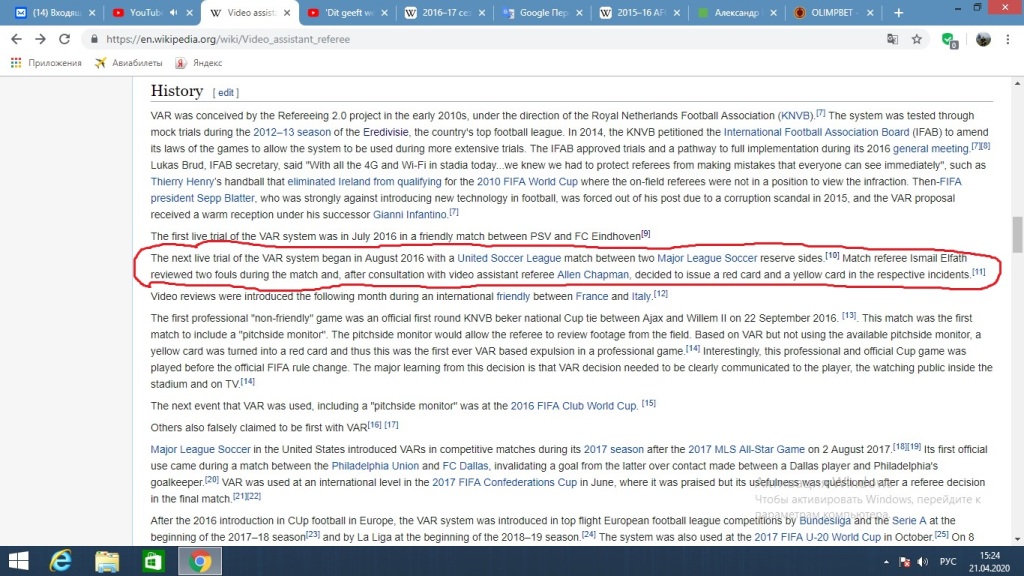Viewport: 1024px width, 576px height.
Task: Open the United Soccer League link
Action: [509, 258]
